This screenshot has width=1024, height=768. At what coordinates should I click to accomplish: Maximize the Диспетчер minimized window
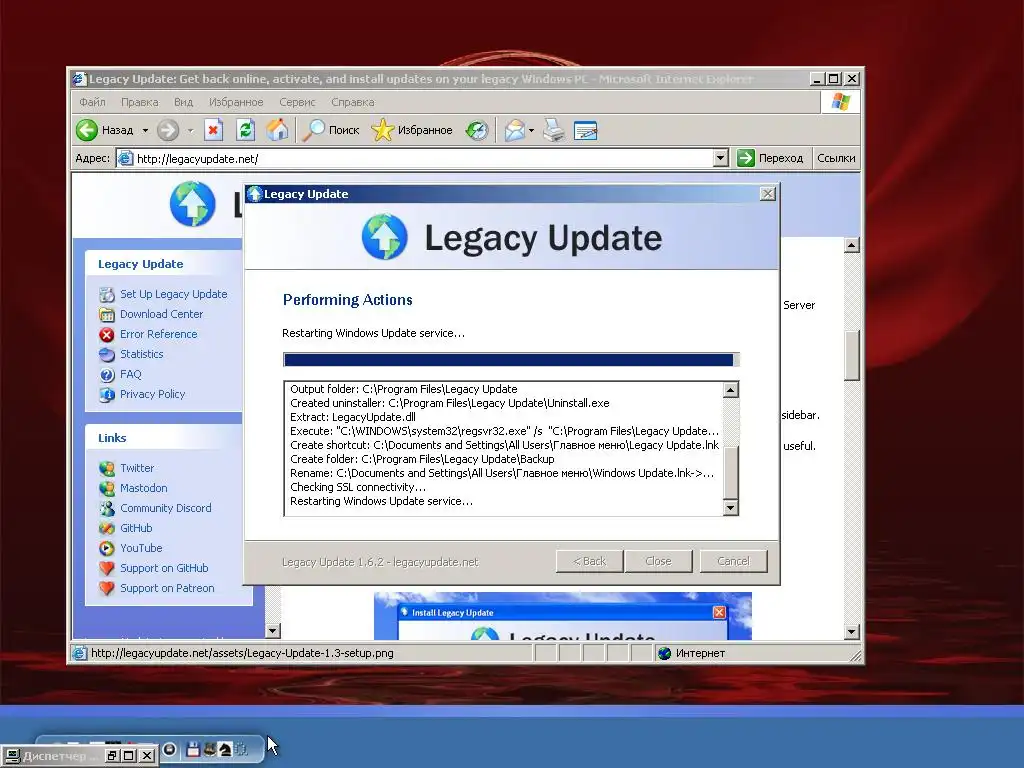[x=129, y=756]
